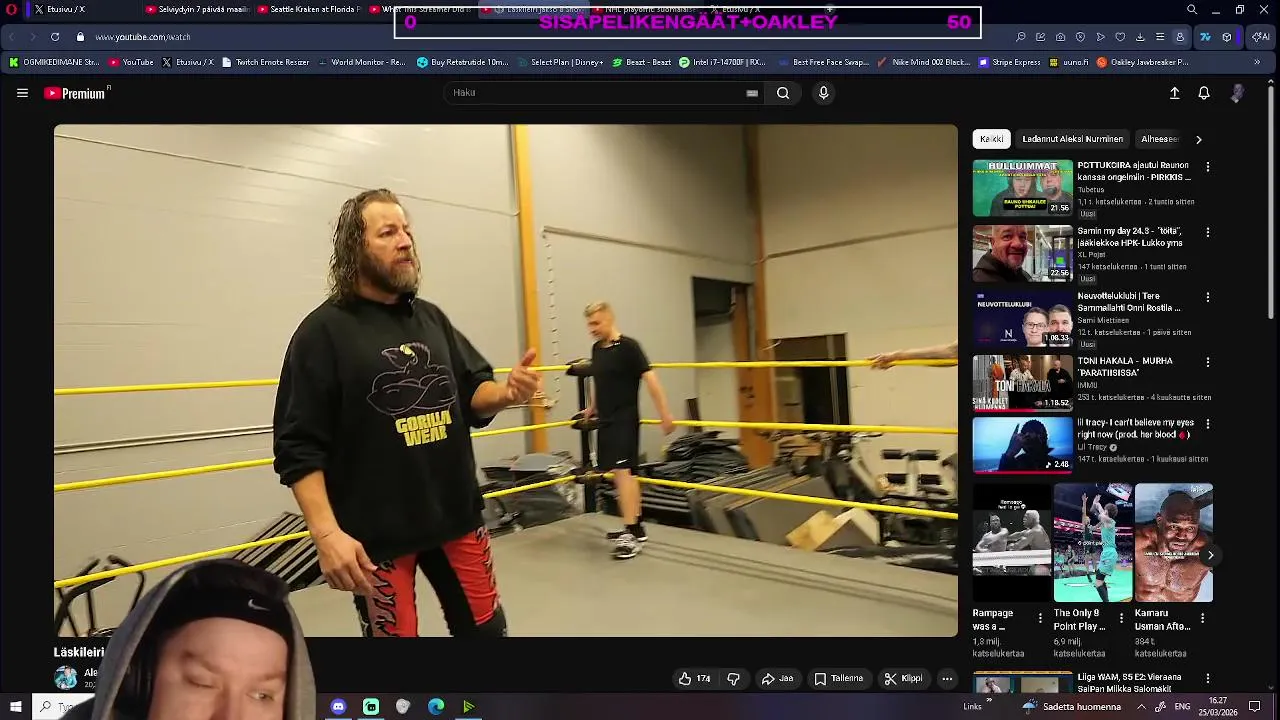Select the Aiheeseen filter chip
Image resolution: width=1280 pixels, height=720 pixels.
pos(1160,139)
